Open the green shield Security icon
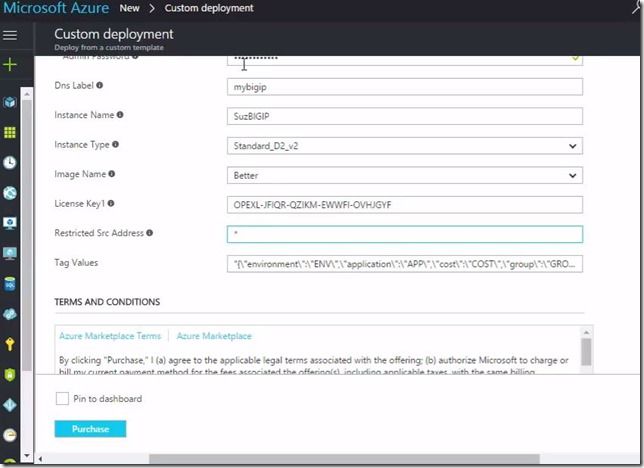This screenshot has width=644, height=468. click(10, 374)
